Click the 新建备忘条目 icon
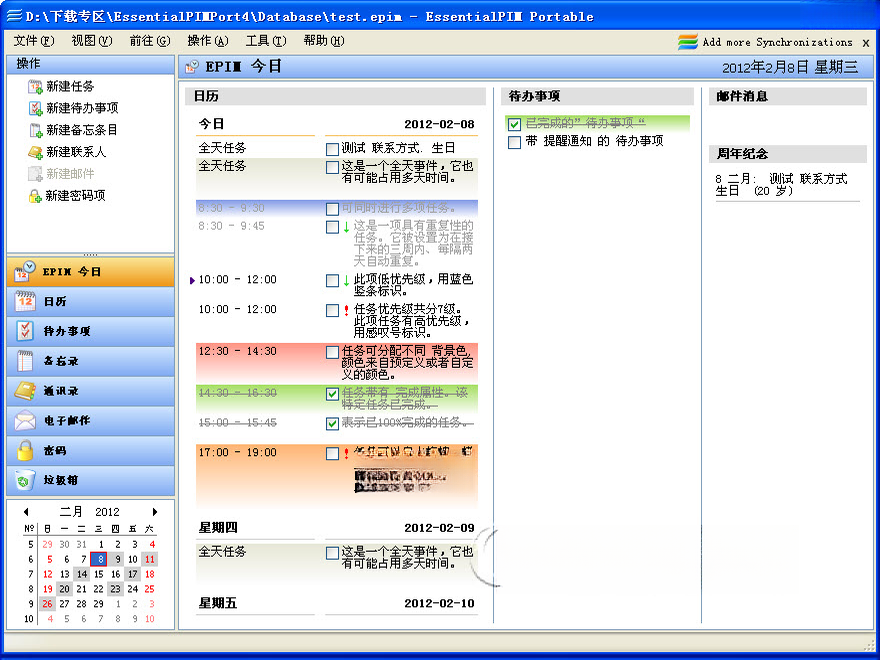 (35, 130)
